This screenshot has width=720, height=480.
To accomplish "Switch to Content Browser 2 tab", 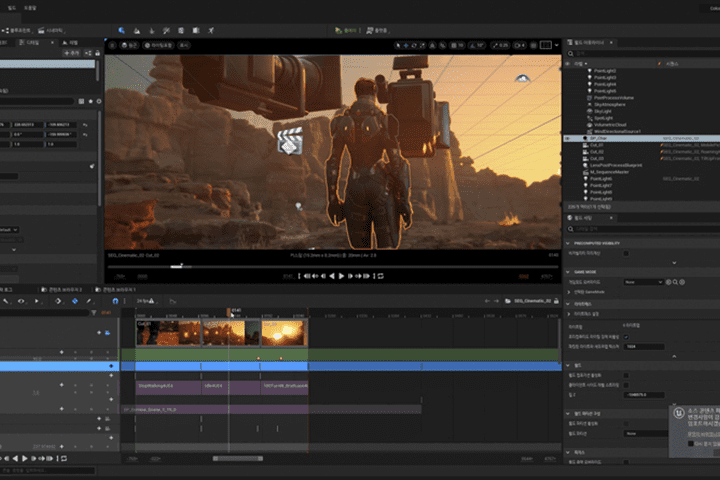I will pos(62,290).
